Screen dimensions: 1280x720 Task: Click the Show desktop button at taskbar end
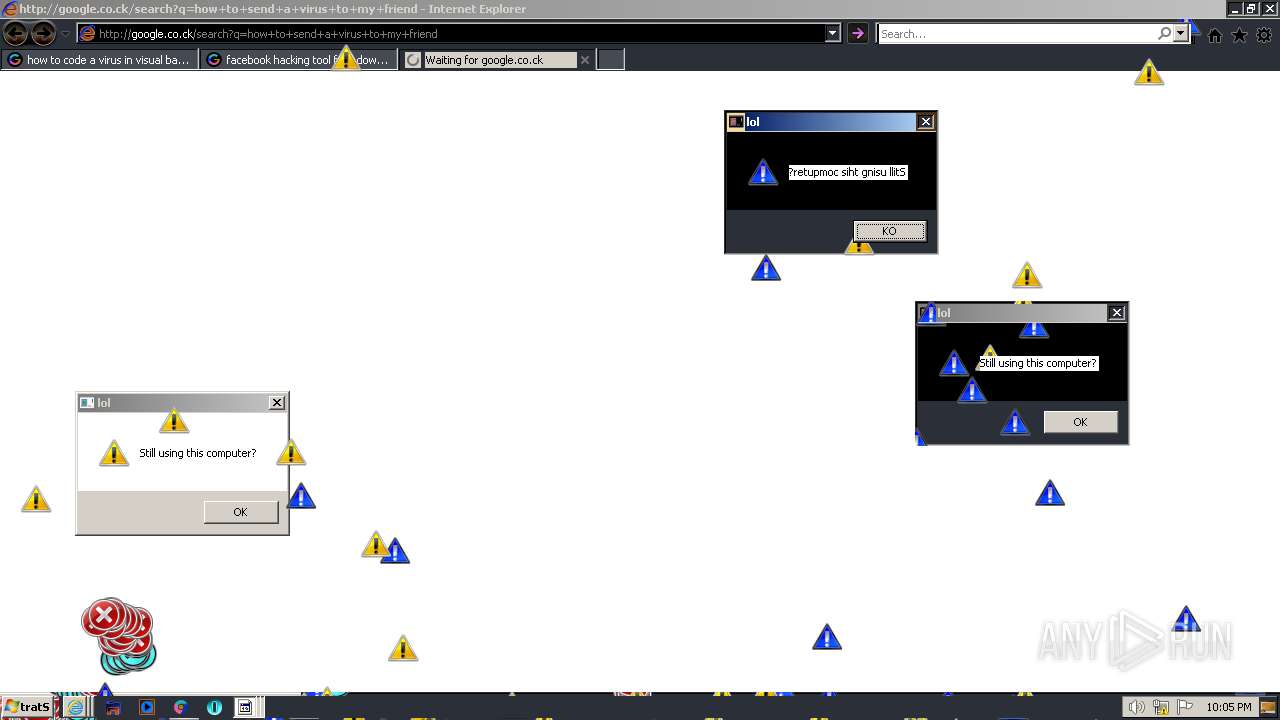coord(1268,708)
